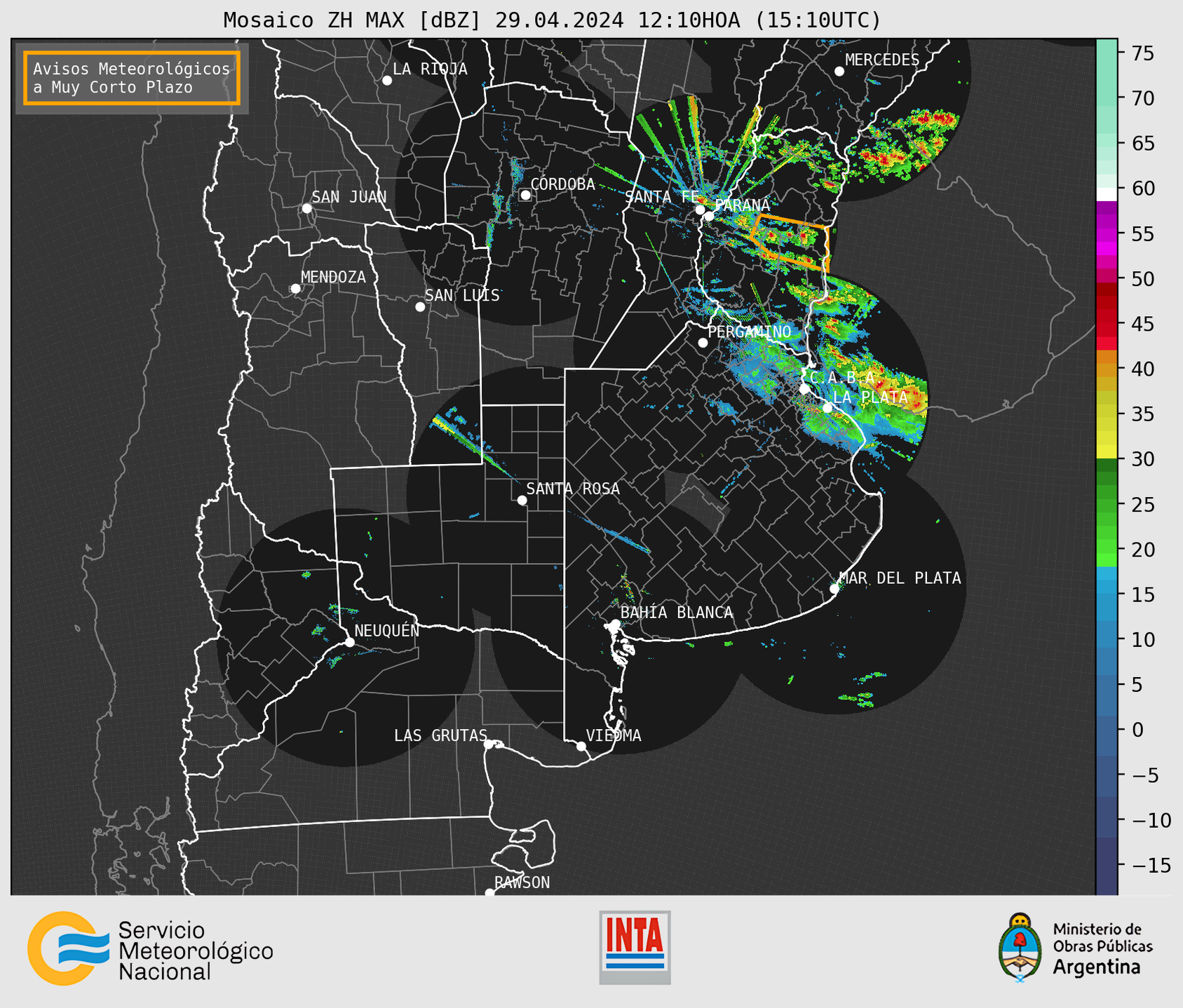Click the LA PLATA city dot
Image resolution: width=1183 pixels, height=1008 pixels.
(x=827, y=408)
